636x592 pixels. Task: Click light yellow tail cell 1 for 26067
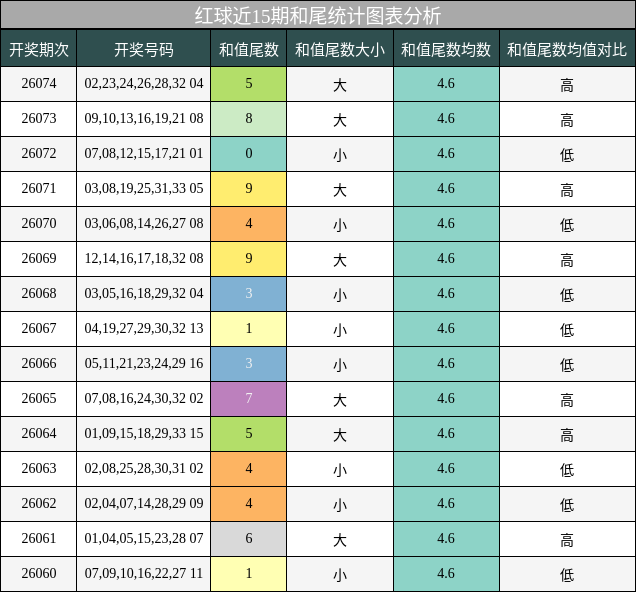[x=249, y=329]
